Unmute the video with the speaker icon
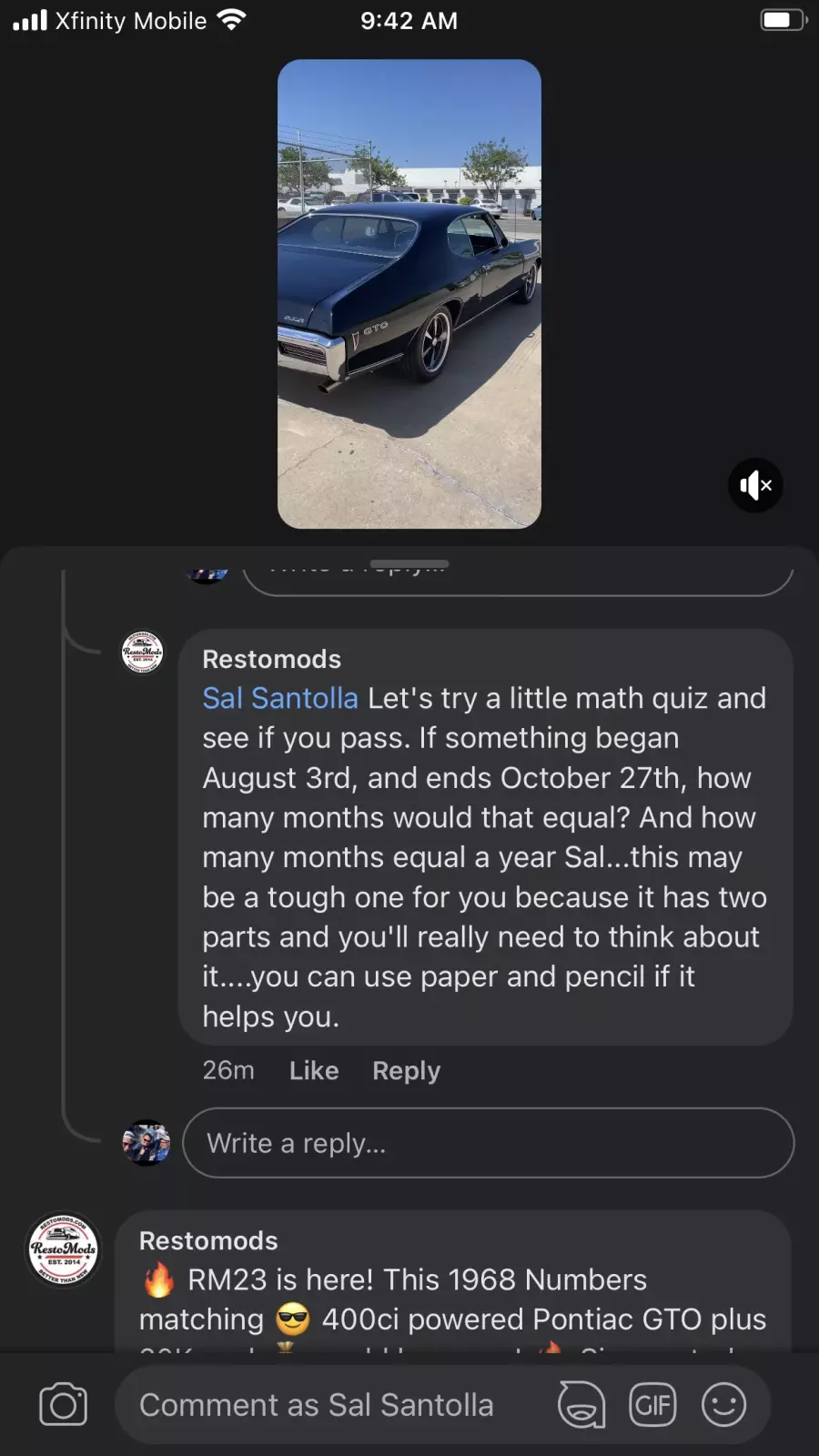Image resolution: width=819 pixels, height=1456 pixels. [x=755, y=485]
